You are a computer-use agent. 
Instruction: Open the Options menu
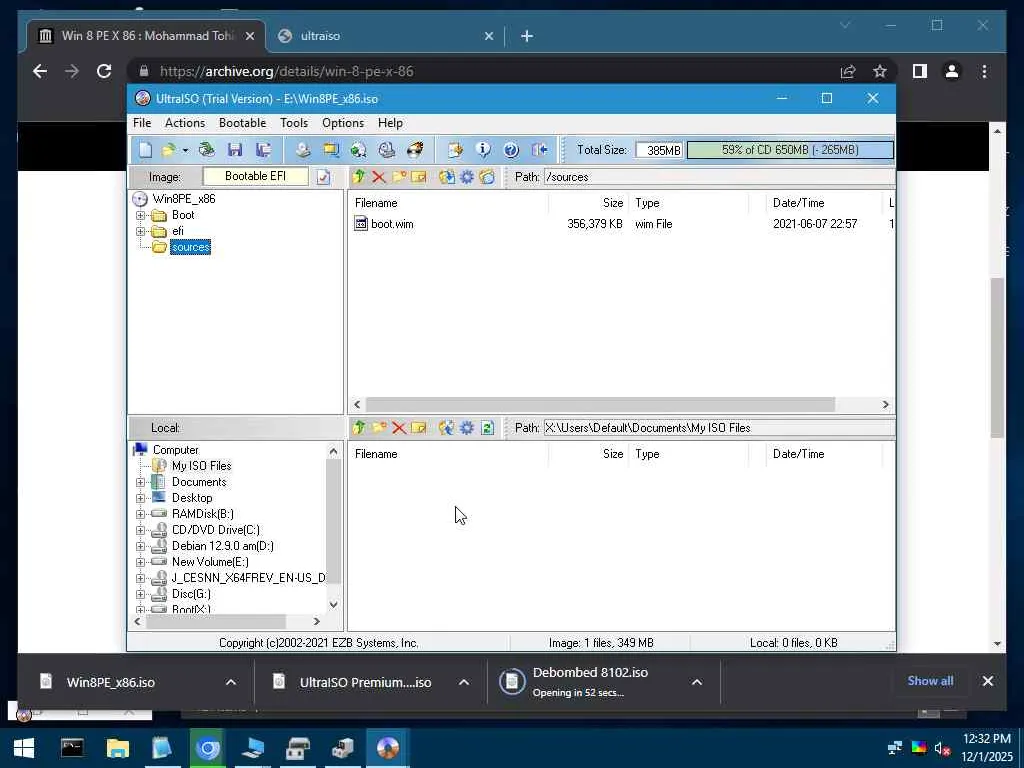(x=343, y=123)
